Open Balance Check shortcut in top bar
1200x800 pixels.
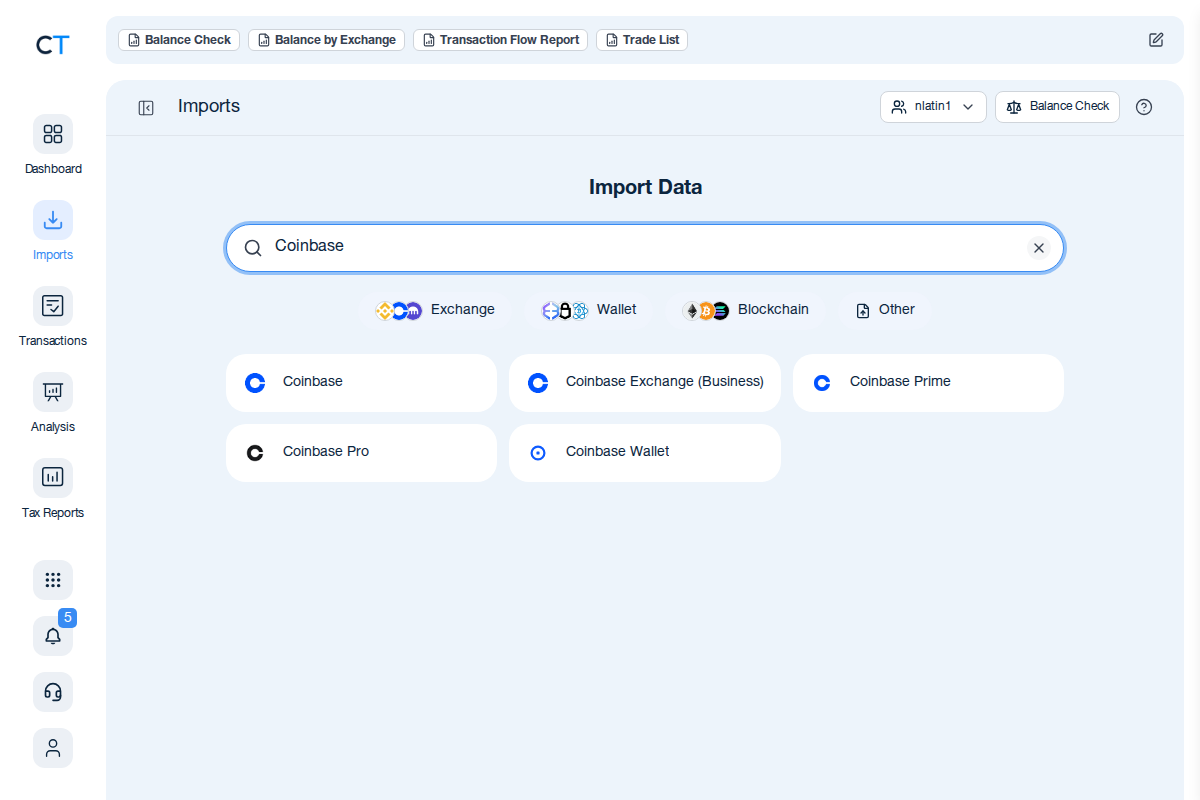coord(179,40)
